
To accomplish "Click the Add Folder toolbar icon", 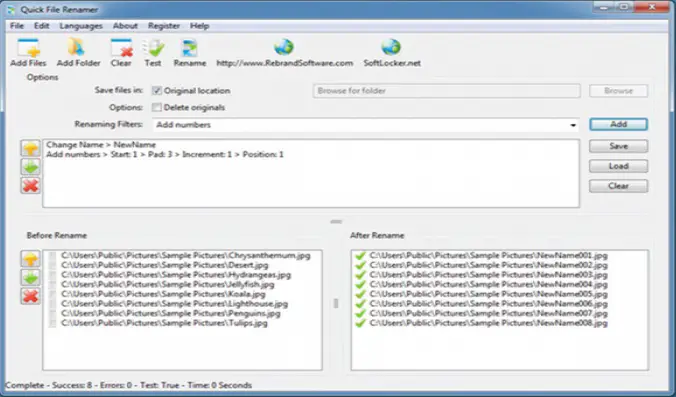I will (76, 47).
